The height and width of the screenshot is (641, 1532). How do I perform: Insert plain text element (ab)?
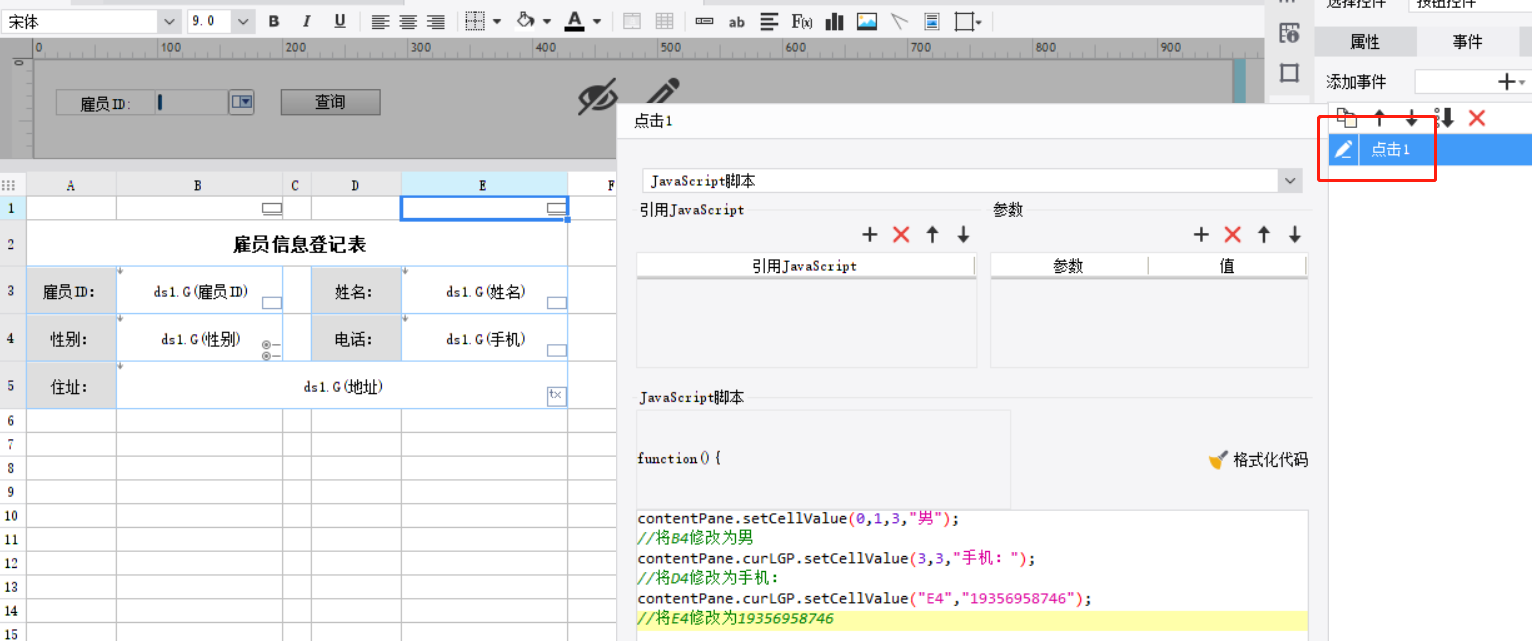pyautogui.click(x=737, y=21)
